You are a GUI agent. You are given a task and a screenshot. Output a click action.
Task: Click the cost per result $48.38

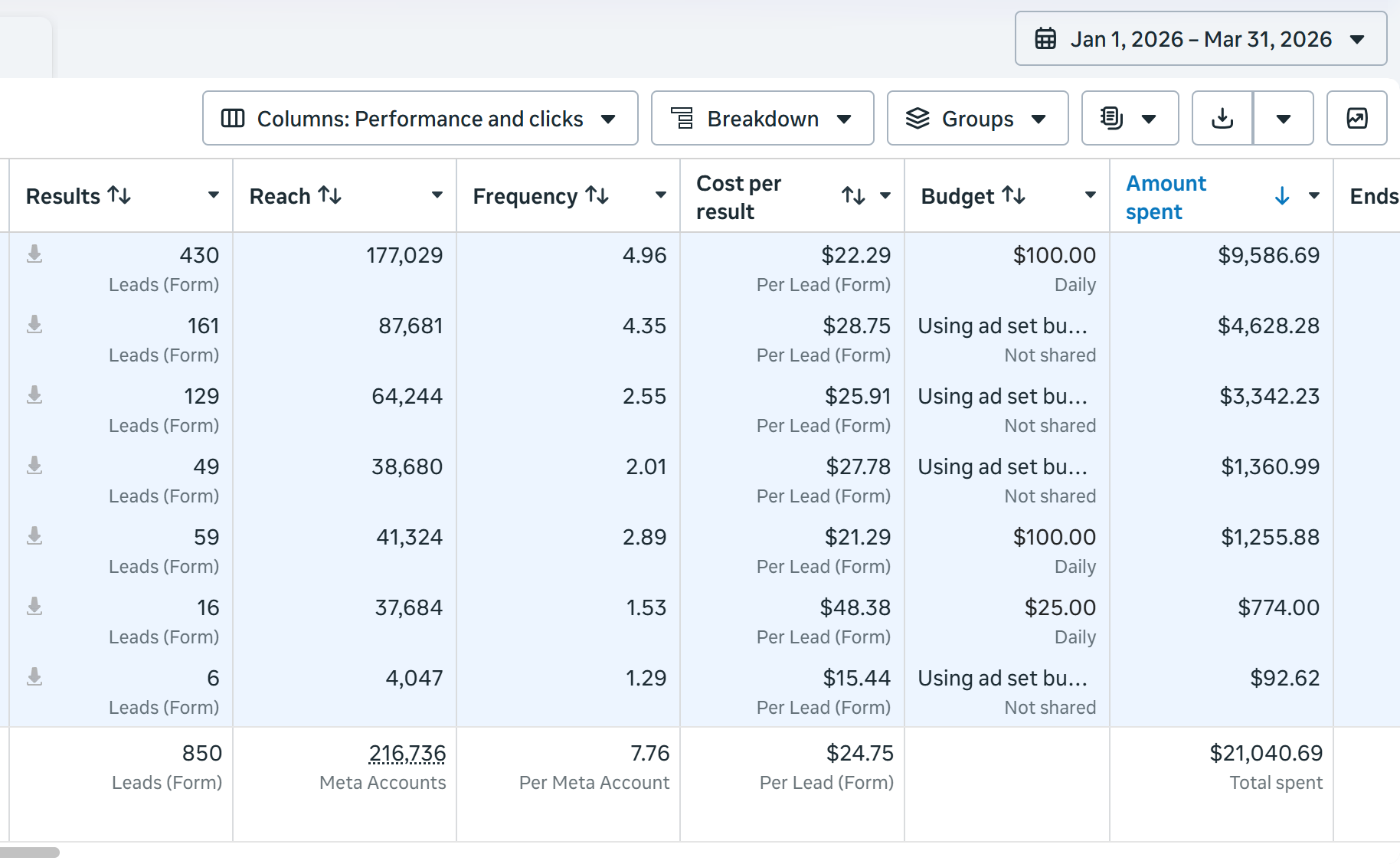click(x=855, y=607)
